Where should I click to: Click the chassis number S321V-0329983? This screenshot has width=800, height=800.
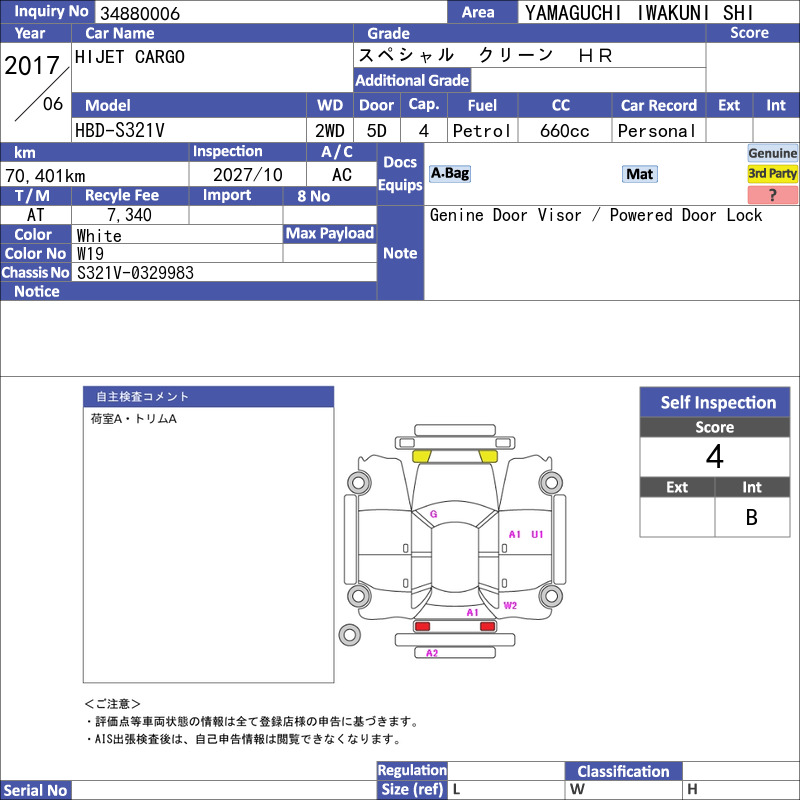(135, 272)
